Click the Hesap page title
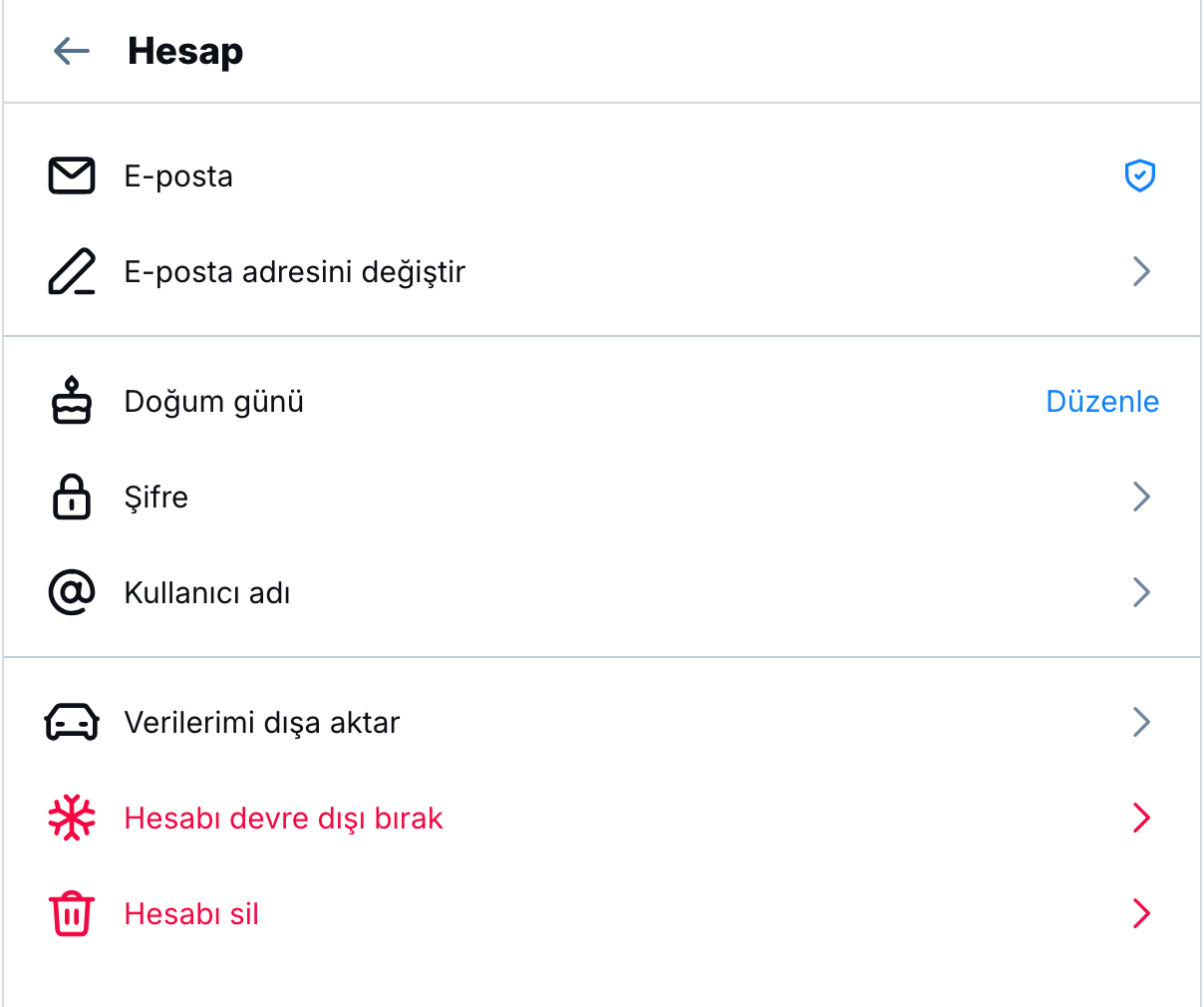Screen dimensions: 1204x1007 coord(184,51)
